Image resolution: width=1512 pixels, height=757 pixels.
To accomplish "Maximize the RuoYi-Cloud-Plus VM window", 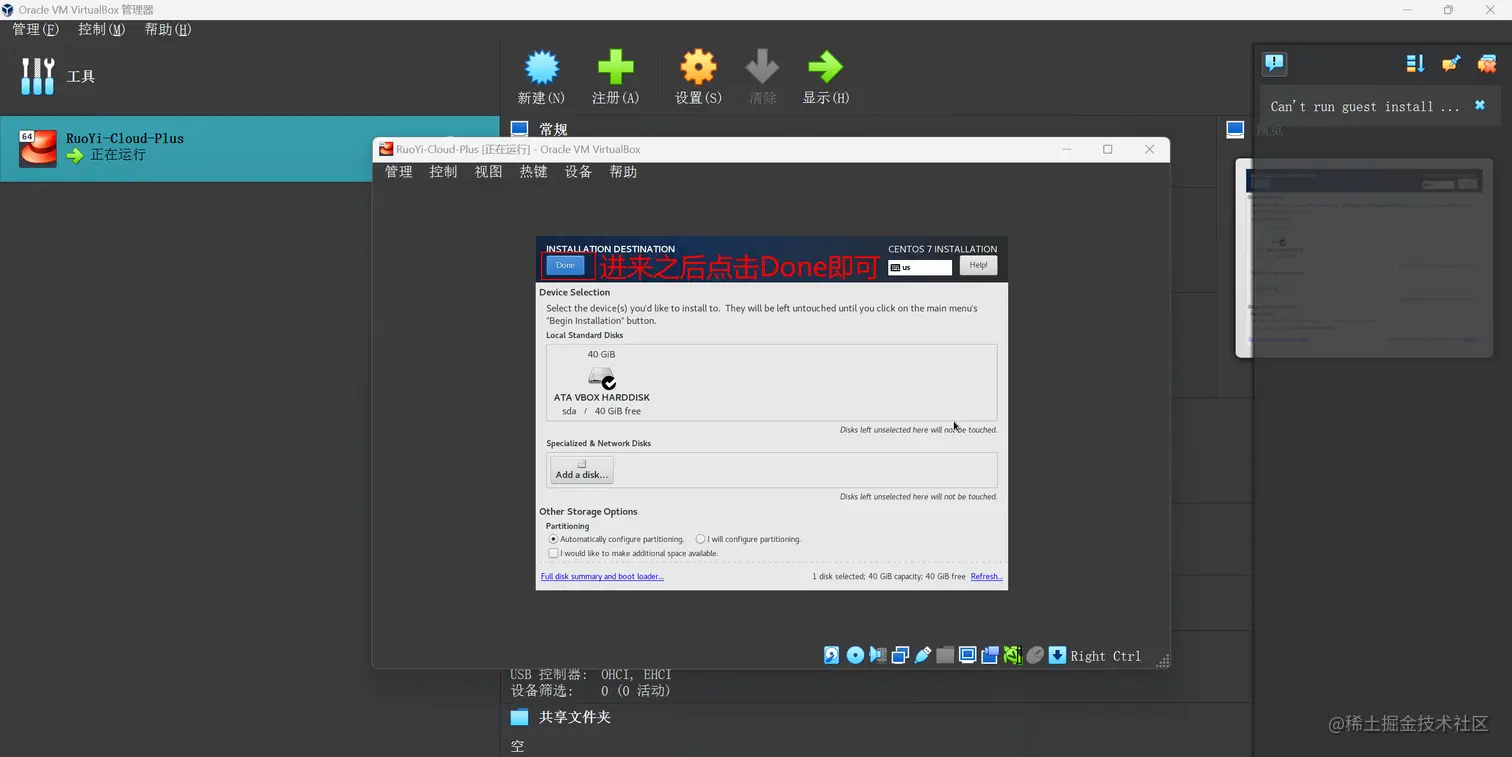I will pos(1107,149).
